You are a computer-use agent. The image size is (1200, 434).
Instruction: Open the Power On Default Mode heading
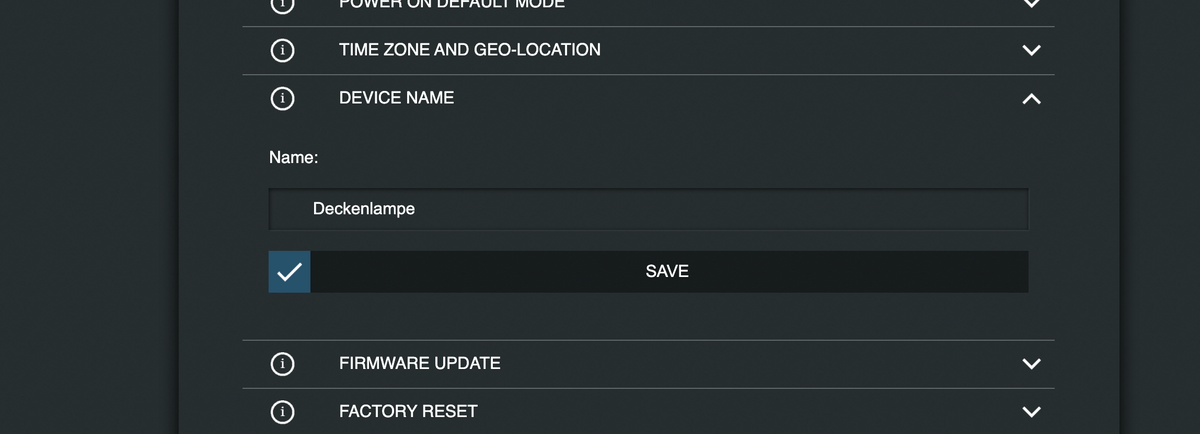click(x=452, y=4)
